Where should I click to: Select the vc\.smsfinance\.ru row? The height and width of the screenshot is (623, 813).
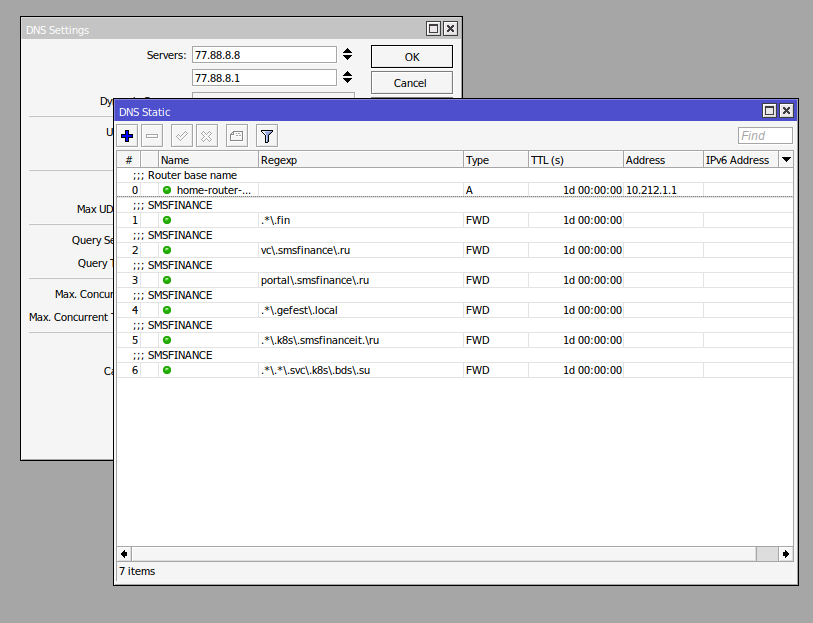click(360, 250)
